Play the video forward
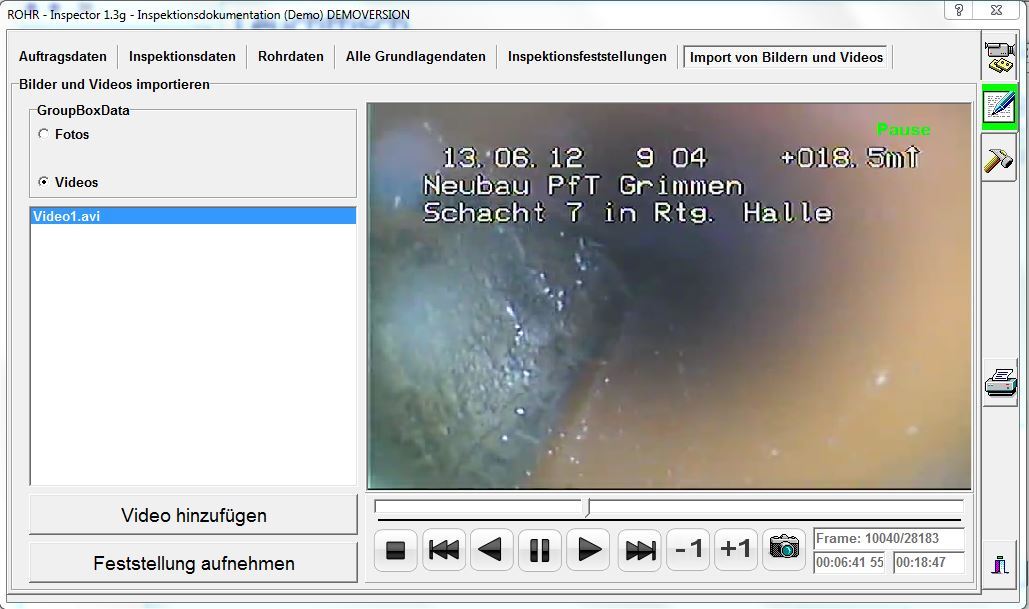Viewport: 1029px width, 609px height. pos(589,550)
